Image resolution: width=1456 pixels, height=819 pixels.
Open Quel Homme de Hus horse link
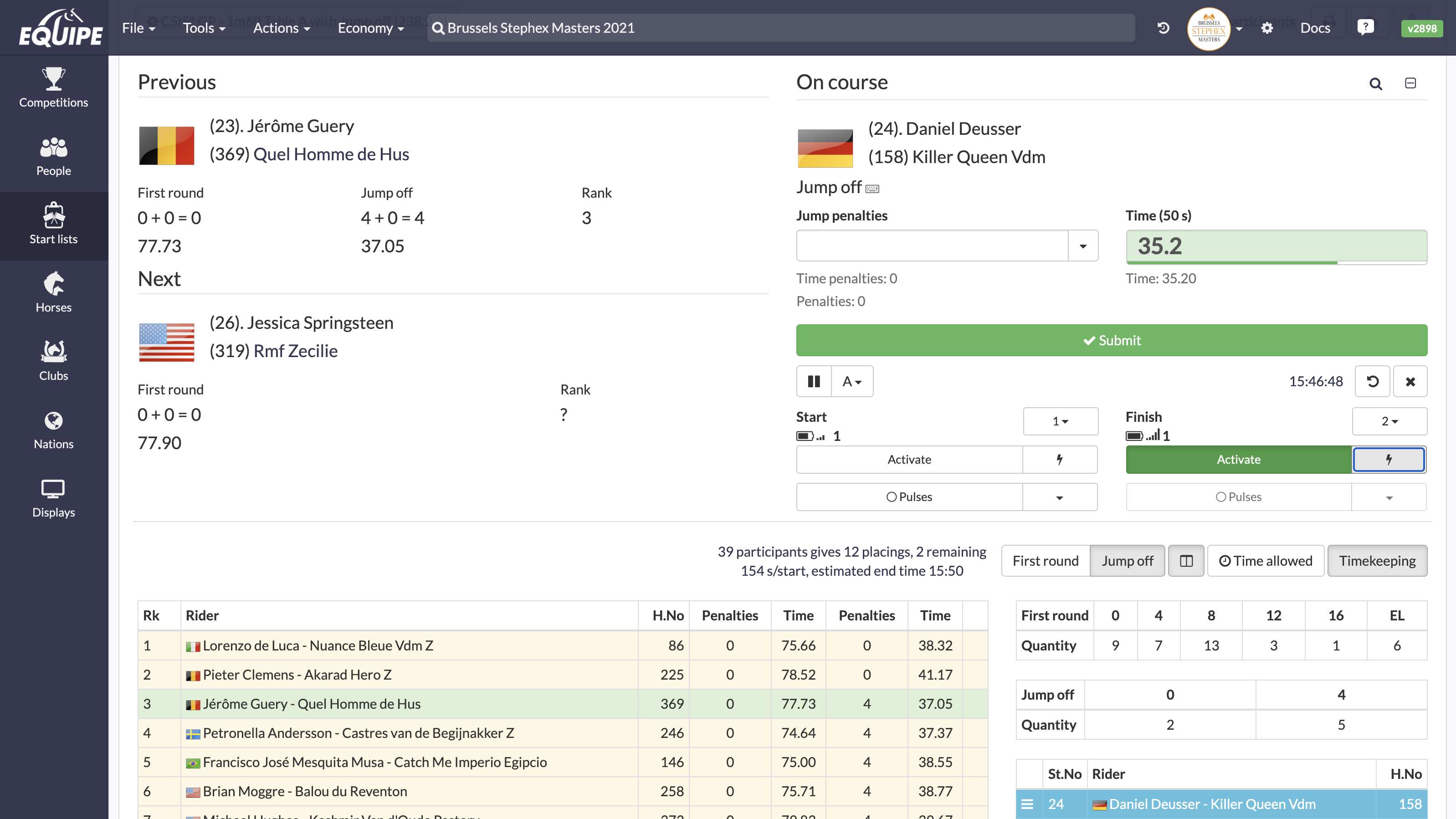(331, 154)
